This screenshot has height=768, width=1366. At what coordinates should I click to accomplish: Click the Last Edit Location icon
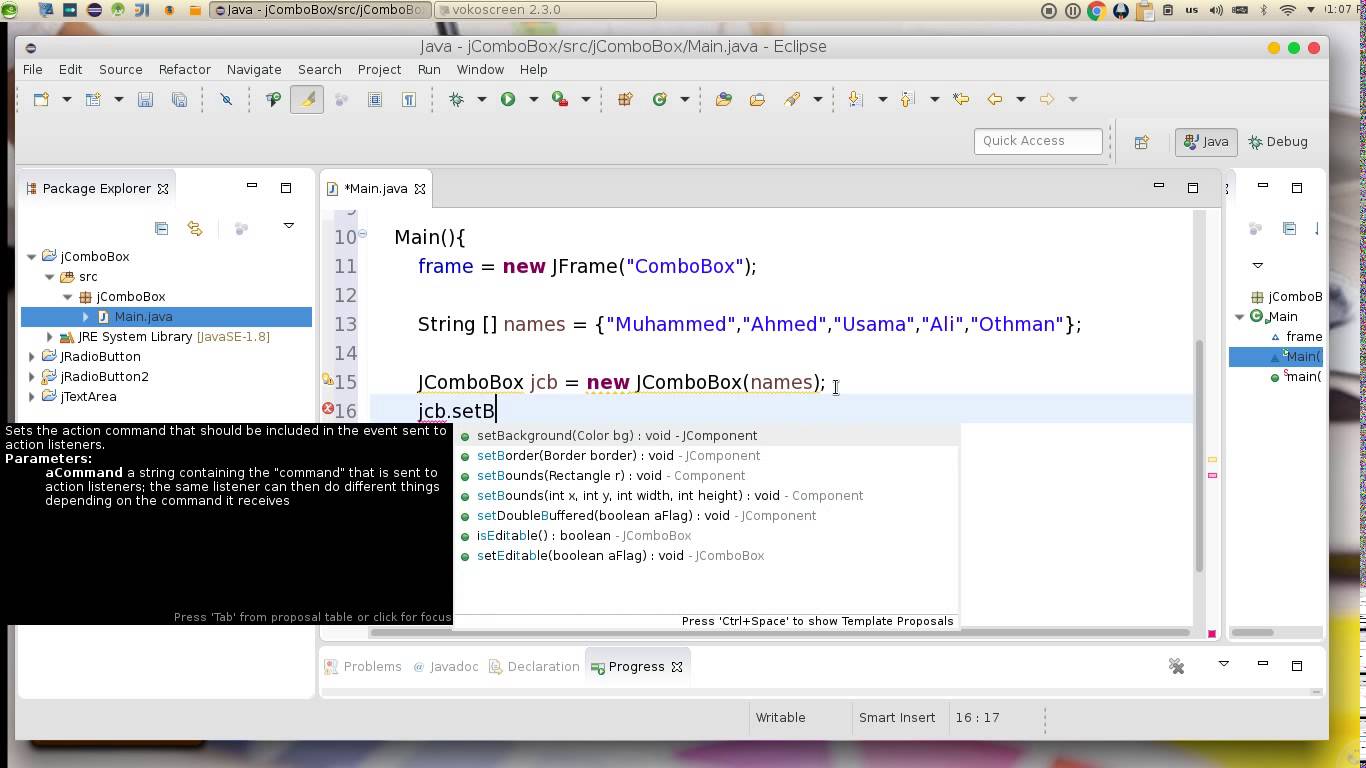(x=961, y=99)
